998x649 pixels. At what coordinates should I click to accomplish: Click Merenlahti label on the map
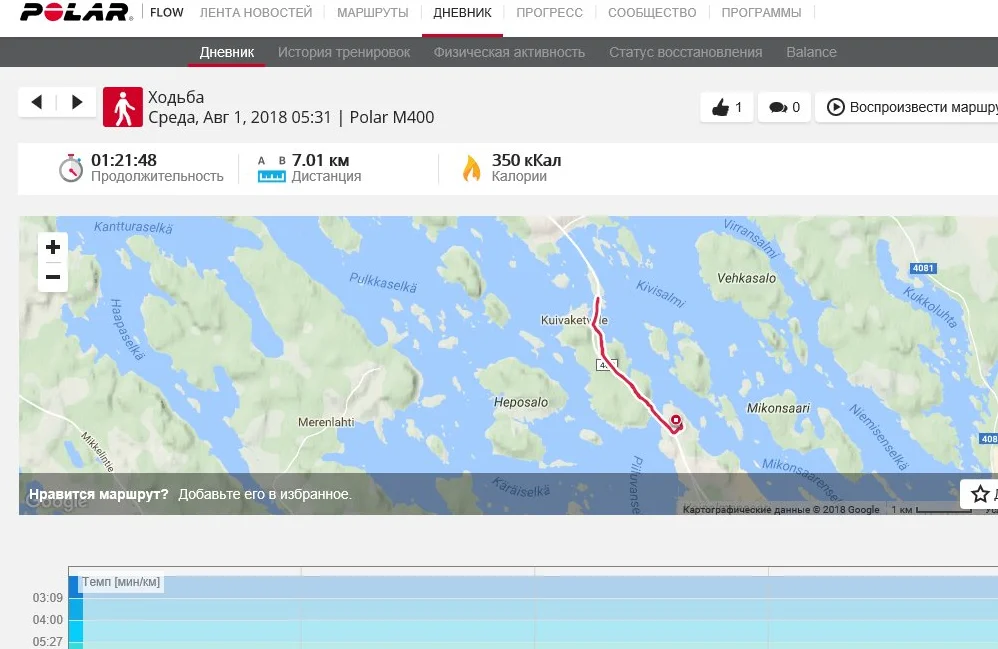pos(326,422)
